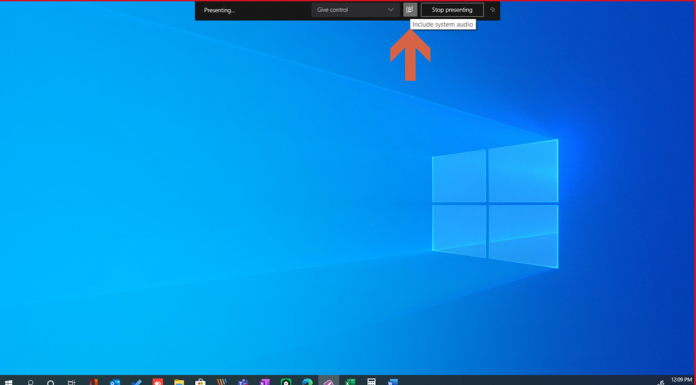Open Microsoft Teams from the taskbar
696x385 pixels.
243,382
